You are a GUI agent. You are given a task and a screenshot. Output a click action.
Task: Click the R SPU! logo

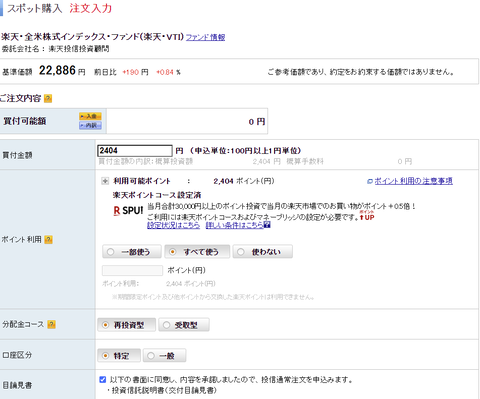[x=128, y=211]
